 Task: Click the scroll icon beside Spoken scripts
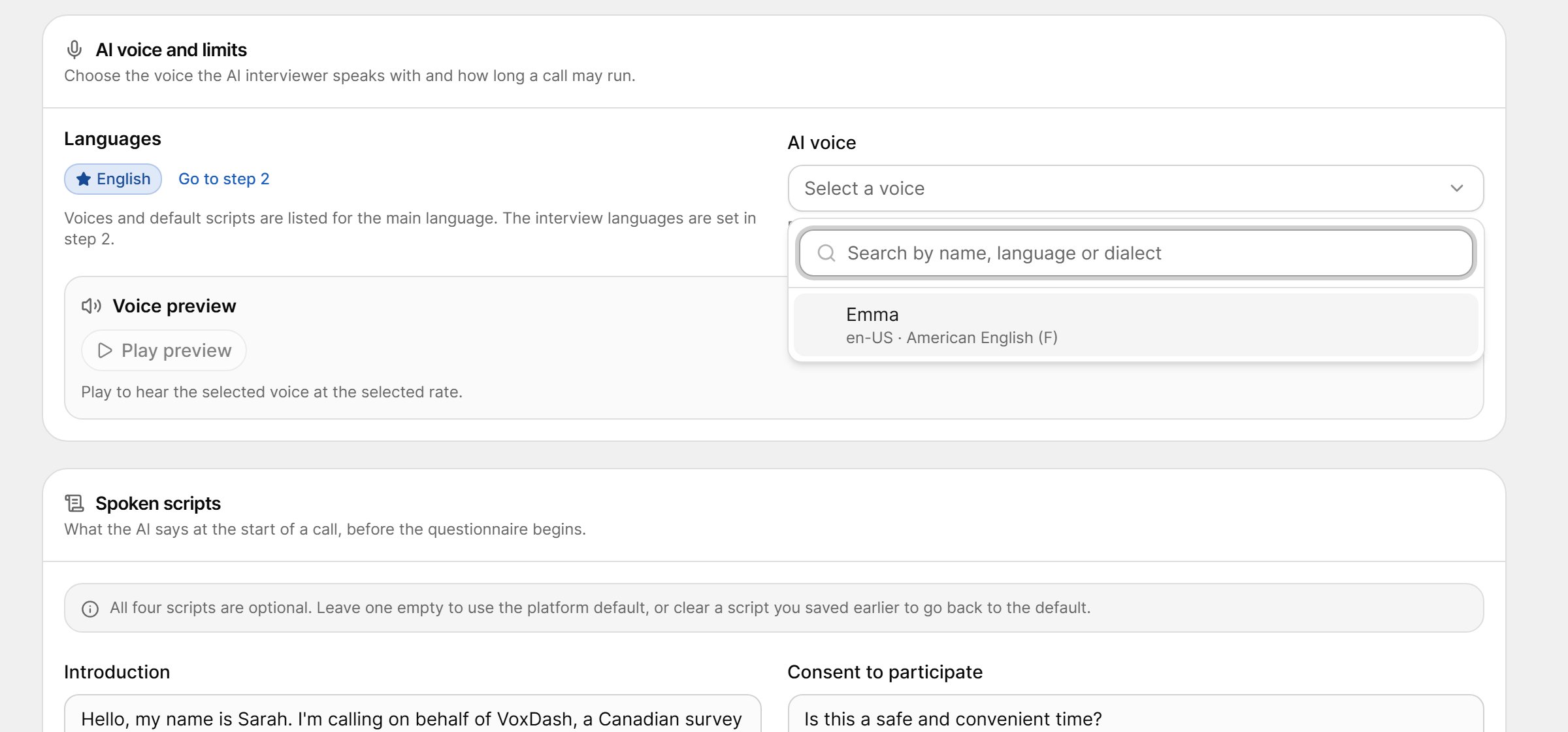(74, 503)
